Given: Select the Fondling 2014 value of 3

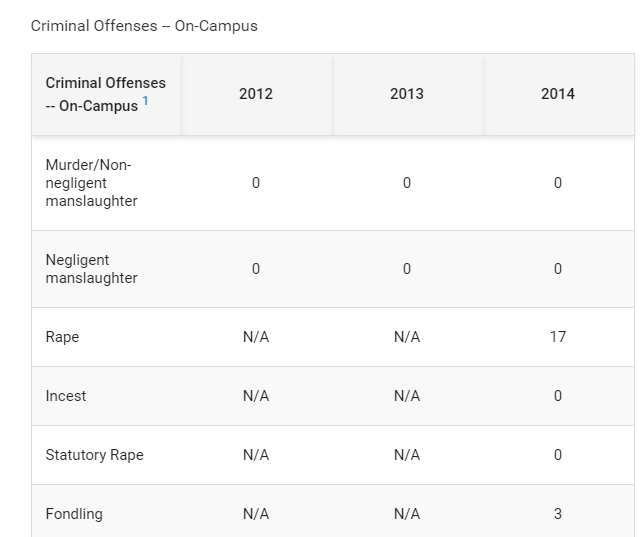Looking at the screenshot, I should [x=558, y=514].
